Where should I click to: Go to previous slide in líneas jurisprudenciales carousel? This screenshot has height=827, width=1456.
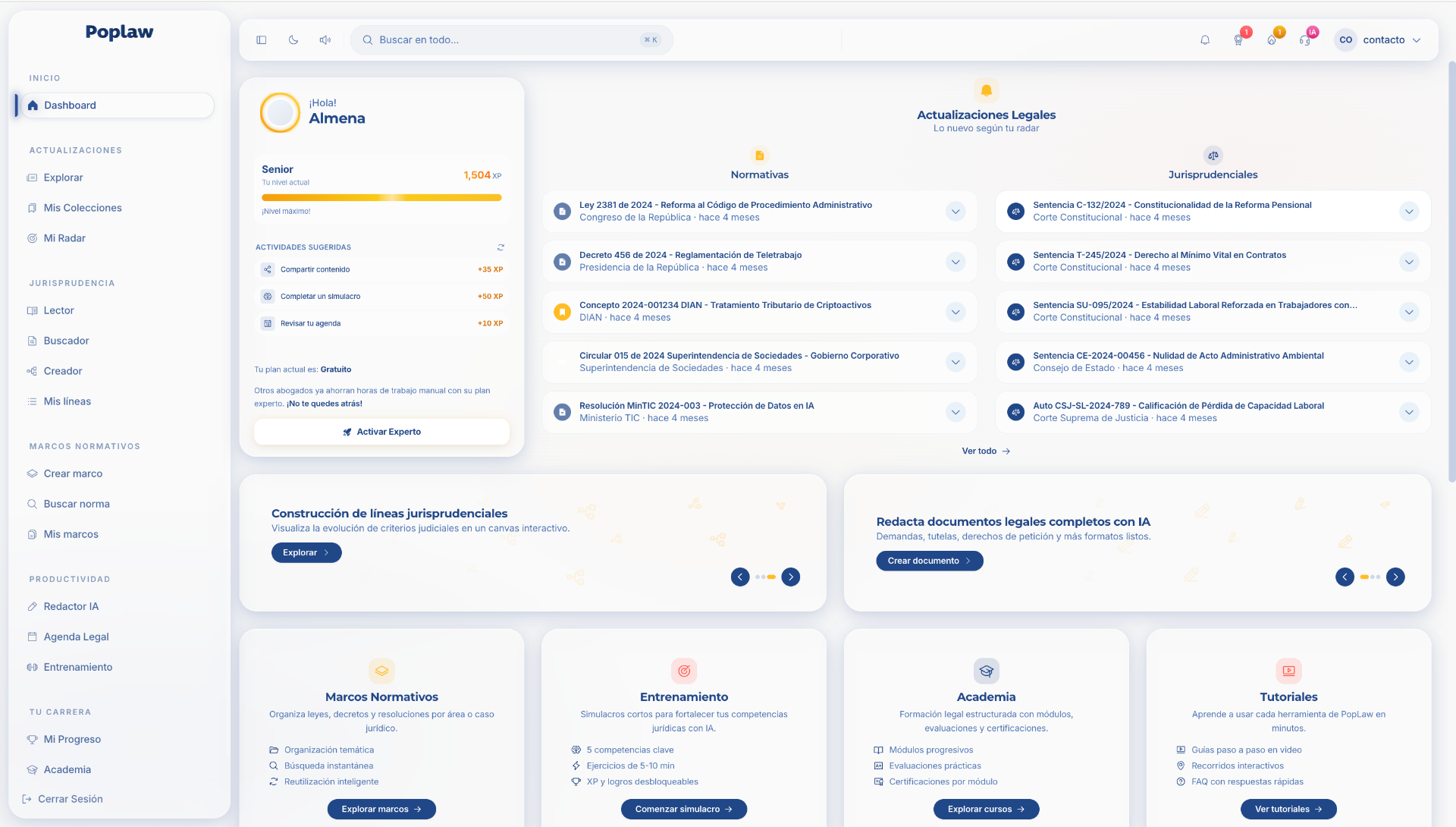740,577
